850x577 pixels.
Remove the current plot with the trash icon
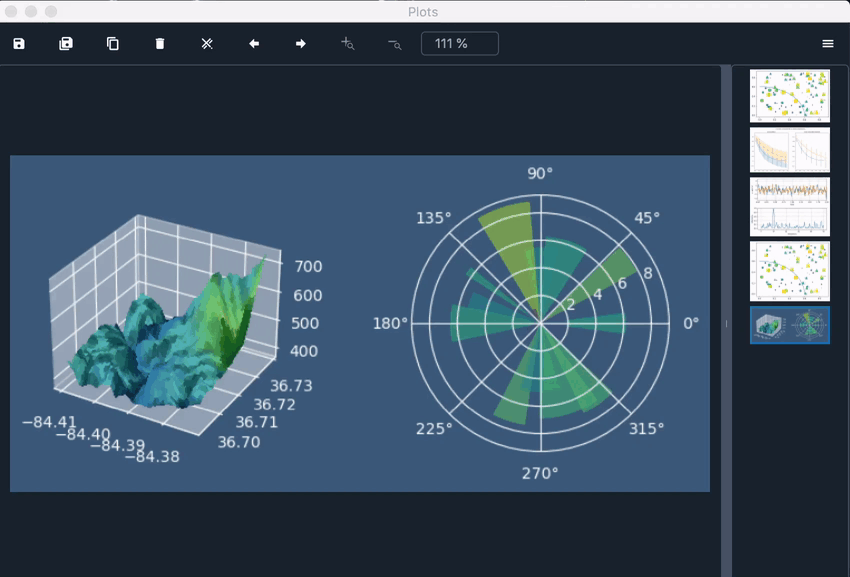pyautogui.click(x=159, y=43)
